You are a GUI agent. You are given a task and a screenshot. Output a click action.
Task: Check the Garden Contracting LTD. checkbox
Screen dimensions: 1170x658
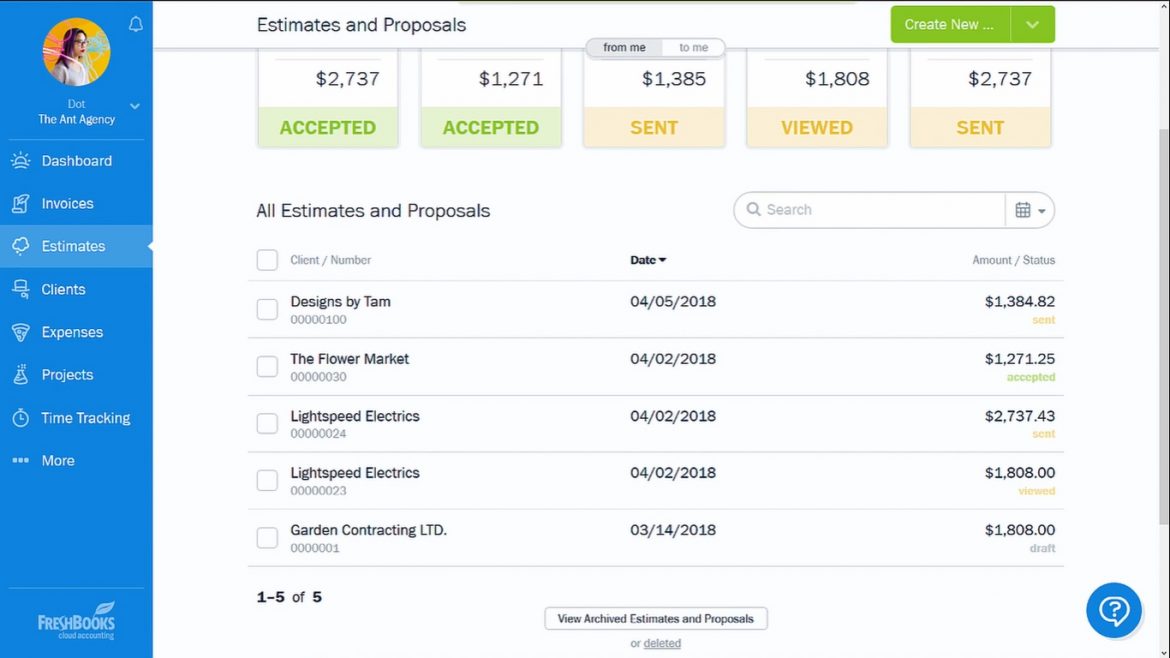pos(267,537)
